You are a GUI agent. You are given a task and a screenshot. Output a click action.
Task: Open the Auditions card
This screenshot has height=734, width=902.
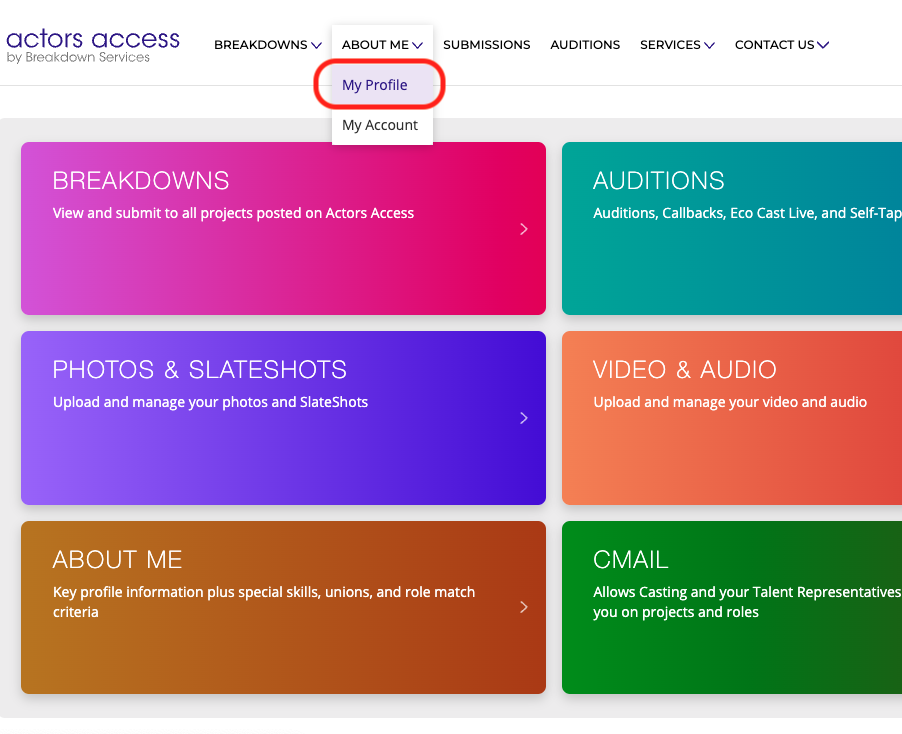(x=732, y=228)
